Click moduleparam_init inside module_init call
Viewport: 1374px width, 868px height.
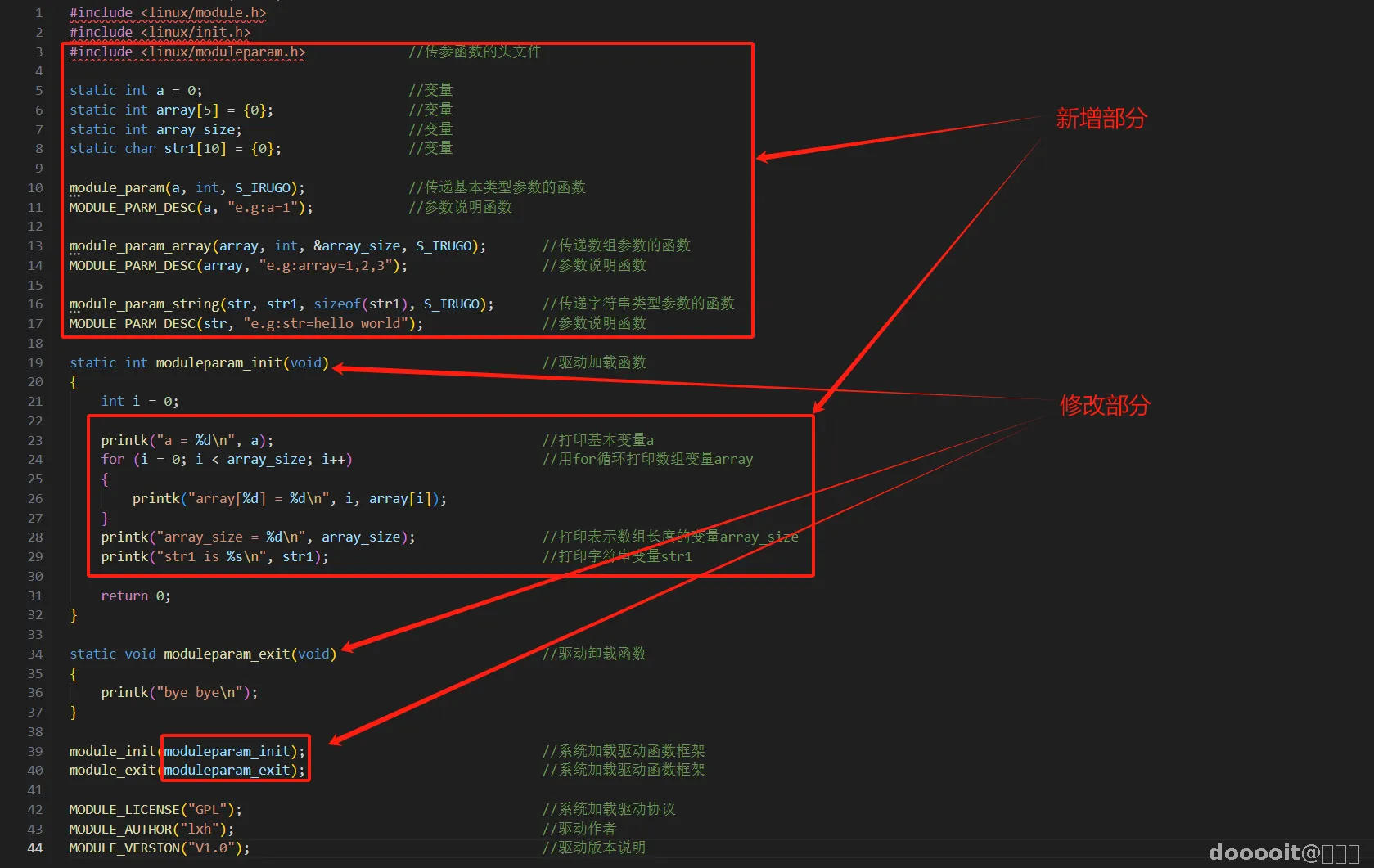pos(227,751)
